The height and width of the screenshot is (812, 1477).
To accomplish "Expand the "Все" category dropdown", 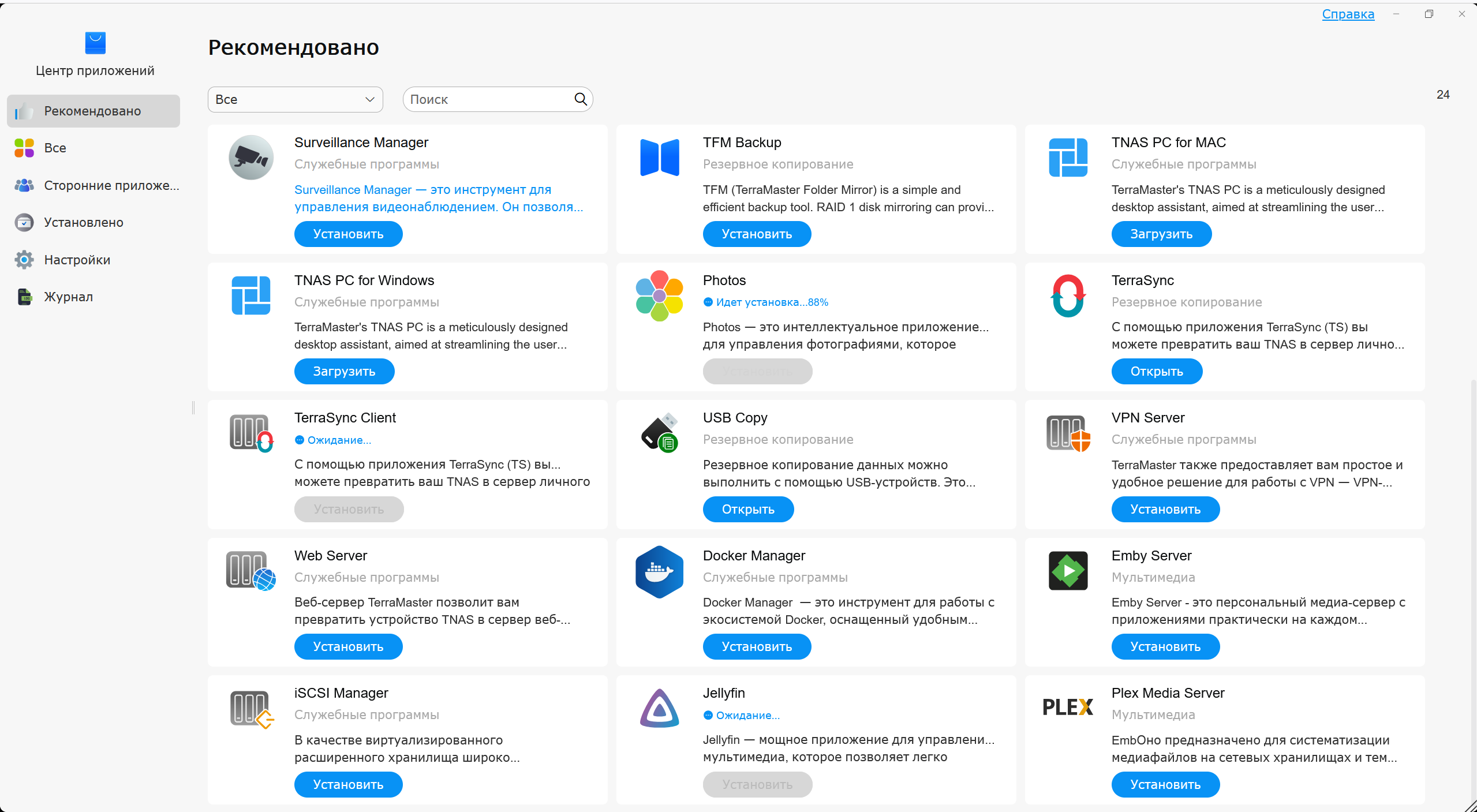I will pyautogui.click(x=295, y=99).
